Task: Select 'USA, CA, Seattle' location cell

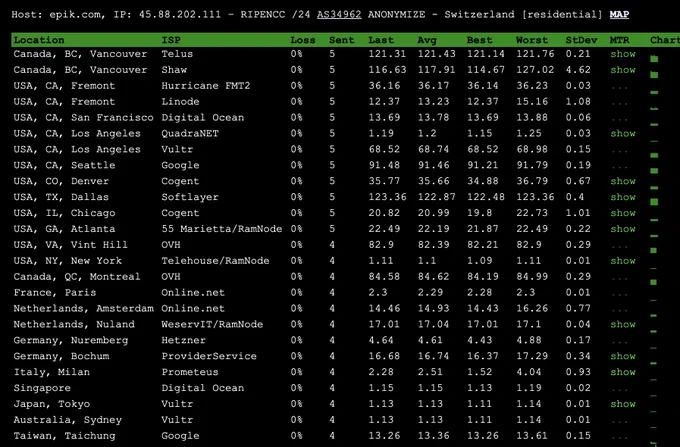Action: [64, 165]
